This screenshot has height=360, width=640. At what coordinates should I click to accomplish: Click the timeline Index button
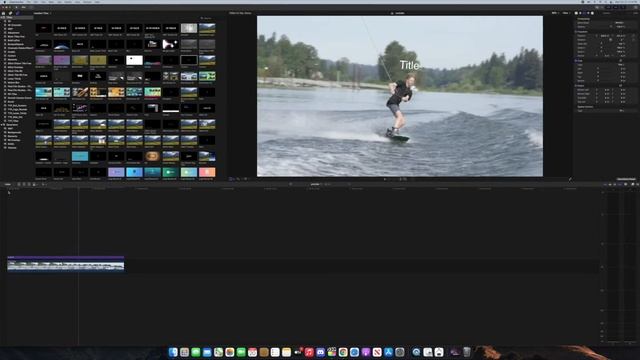(8, 184)
